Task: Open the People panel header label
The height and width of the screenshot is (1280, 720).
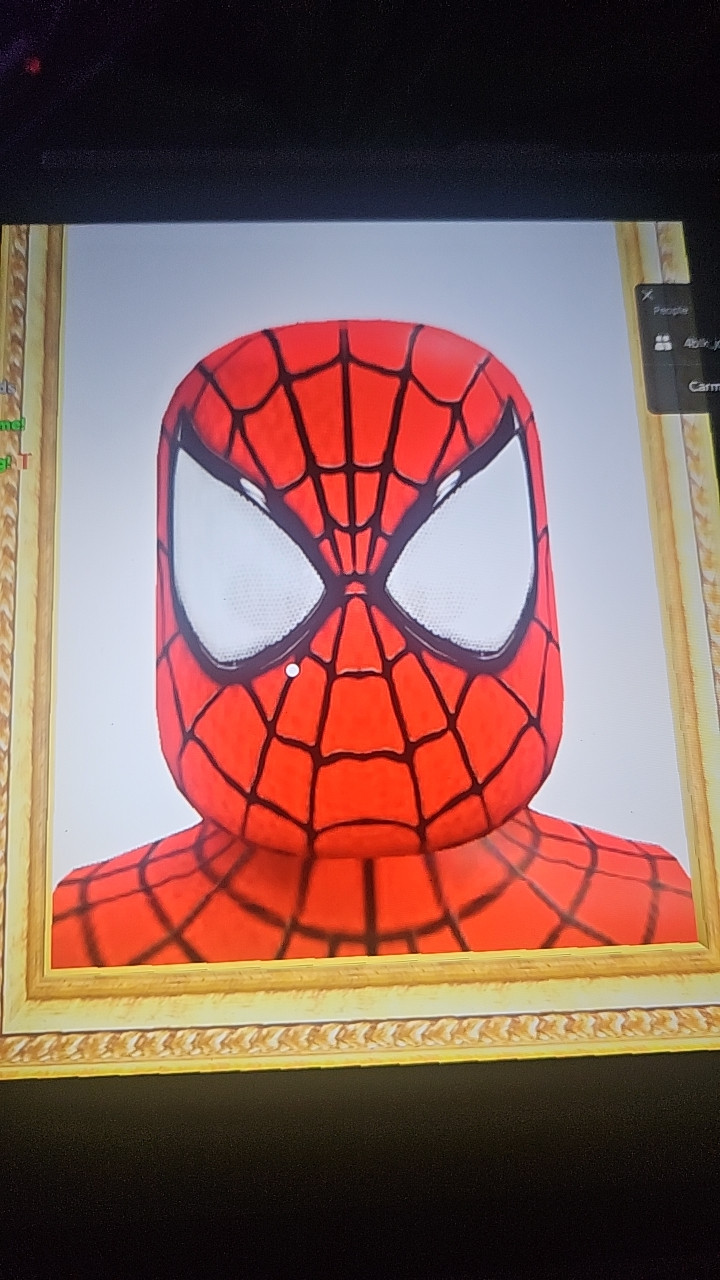Action: tap(670, 310)
